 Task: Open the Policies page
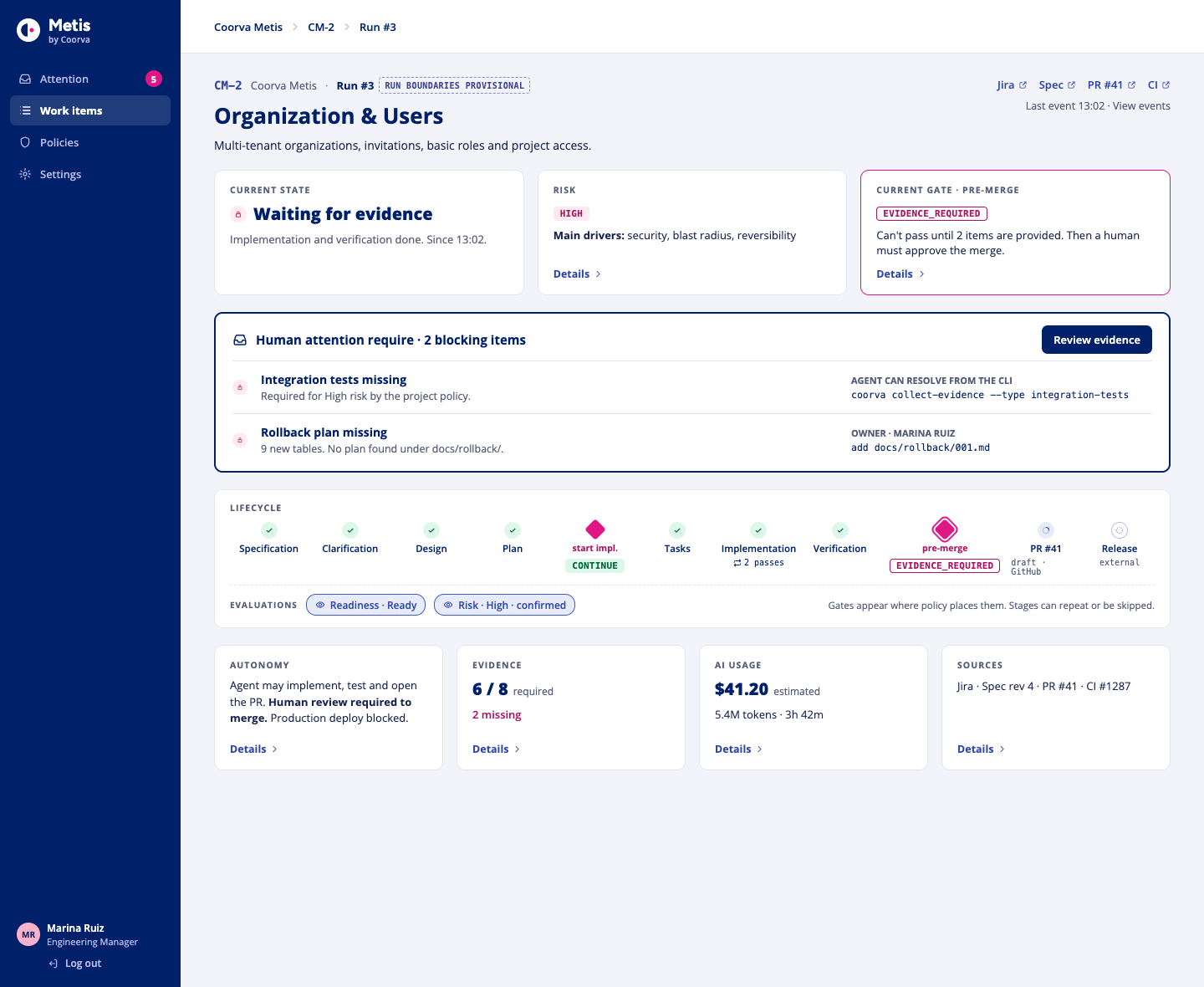pos(90,142)
